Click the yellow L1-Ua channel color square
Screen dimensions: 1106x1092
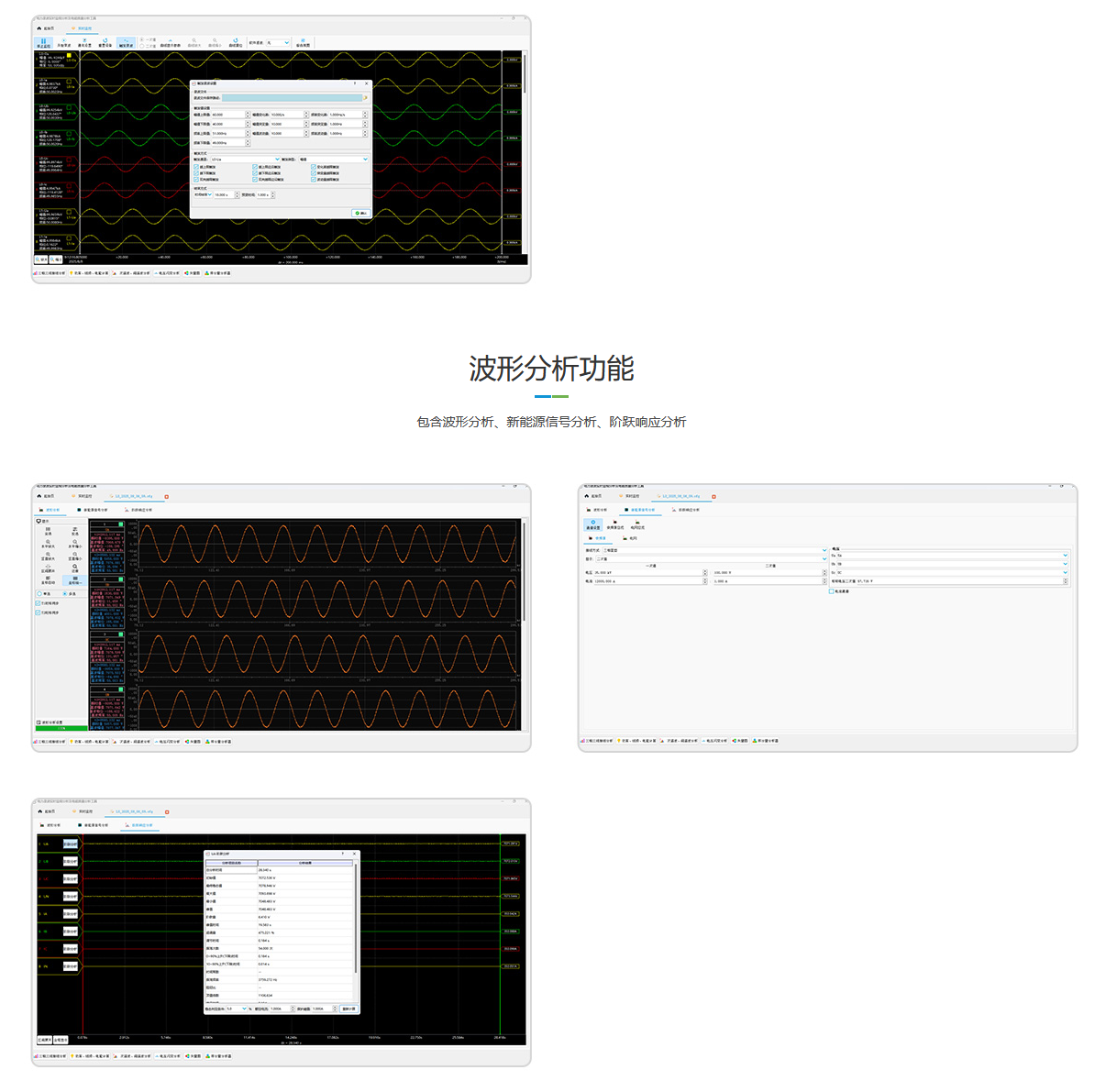[69, 55]
